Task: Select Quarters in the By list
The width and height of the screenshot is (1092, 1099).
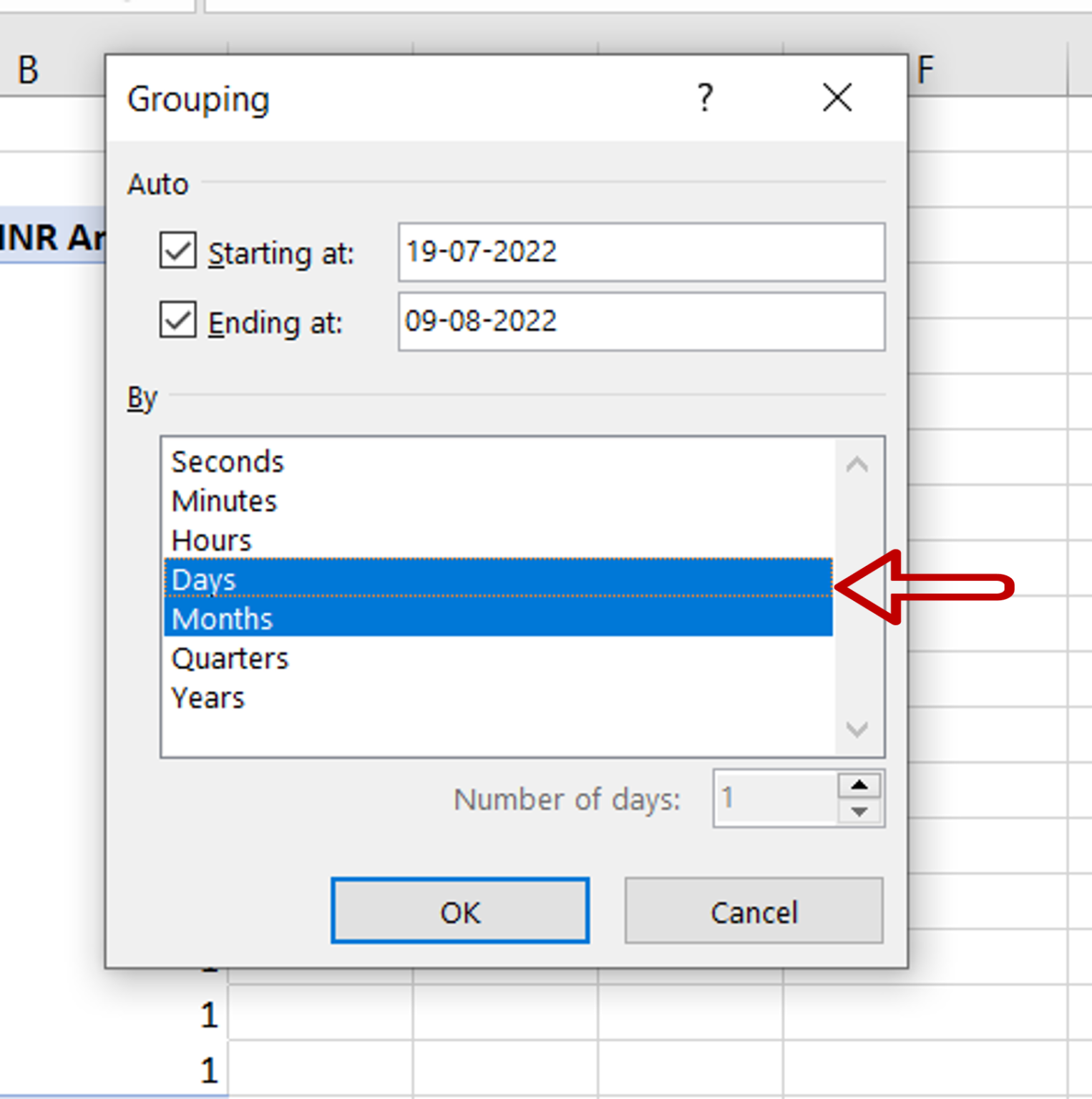Action: tap(498, 658)
